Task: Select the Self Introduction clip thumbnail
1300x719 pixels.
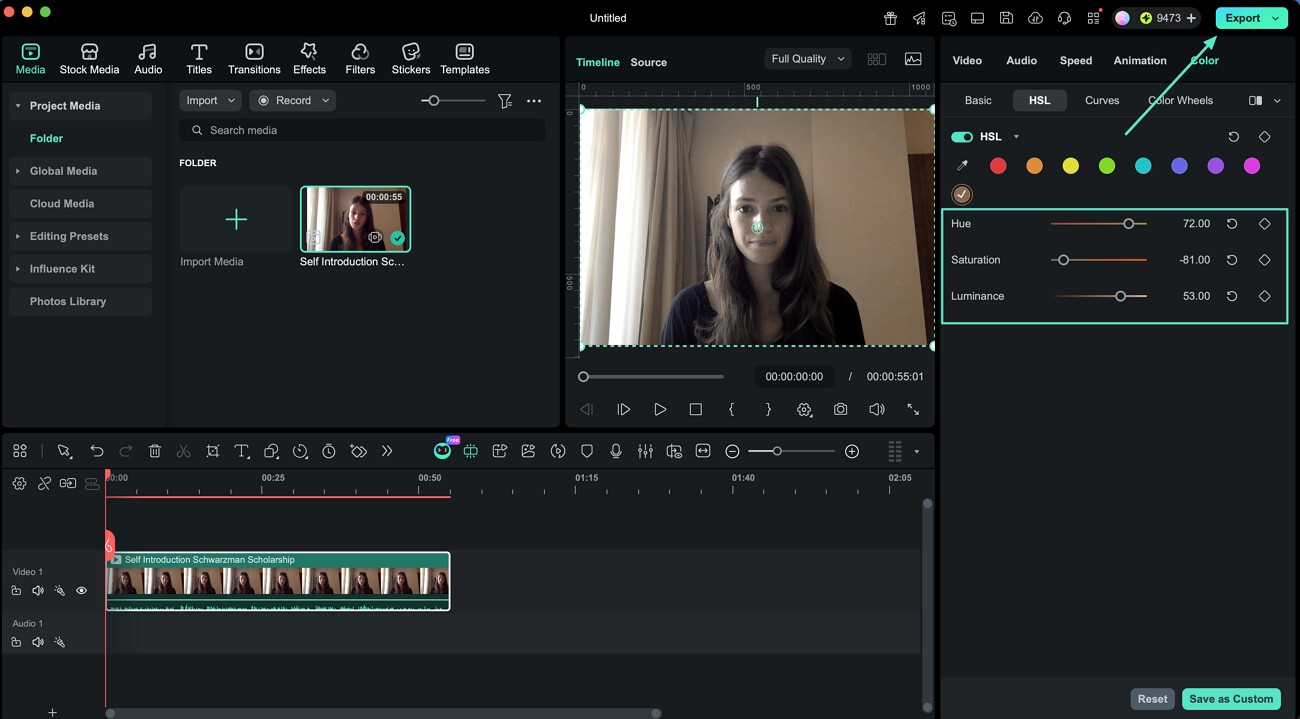Action: click(355, 218)
